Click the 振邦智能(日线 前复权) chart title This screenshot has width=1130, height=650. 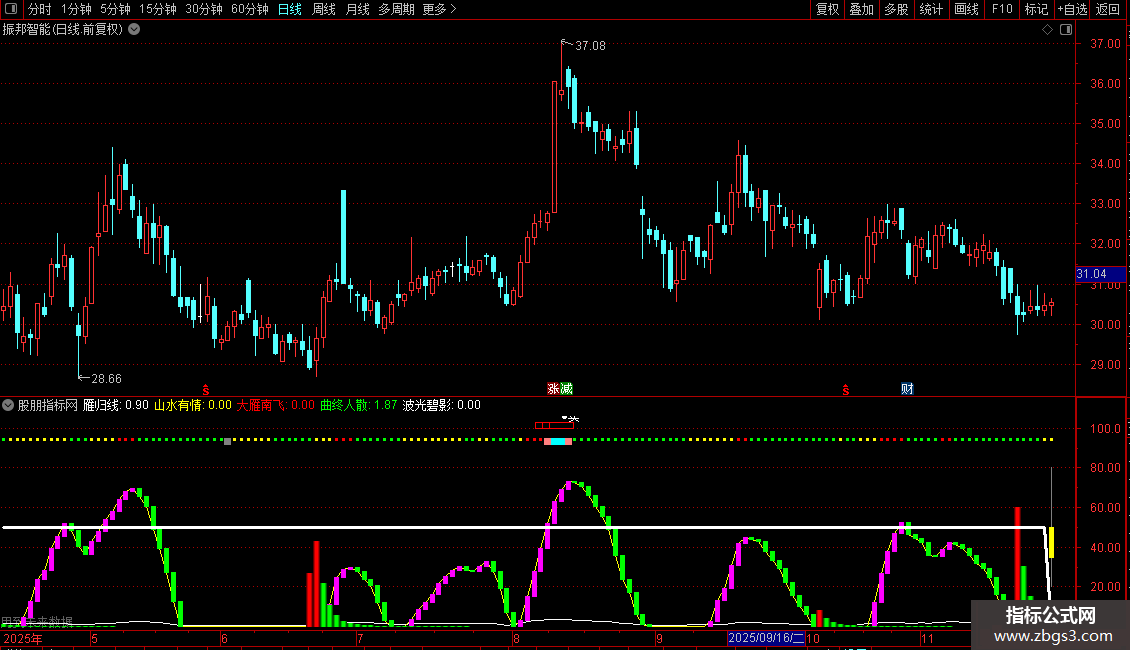point(63,30)
